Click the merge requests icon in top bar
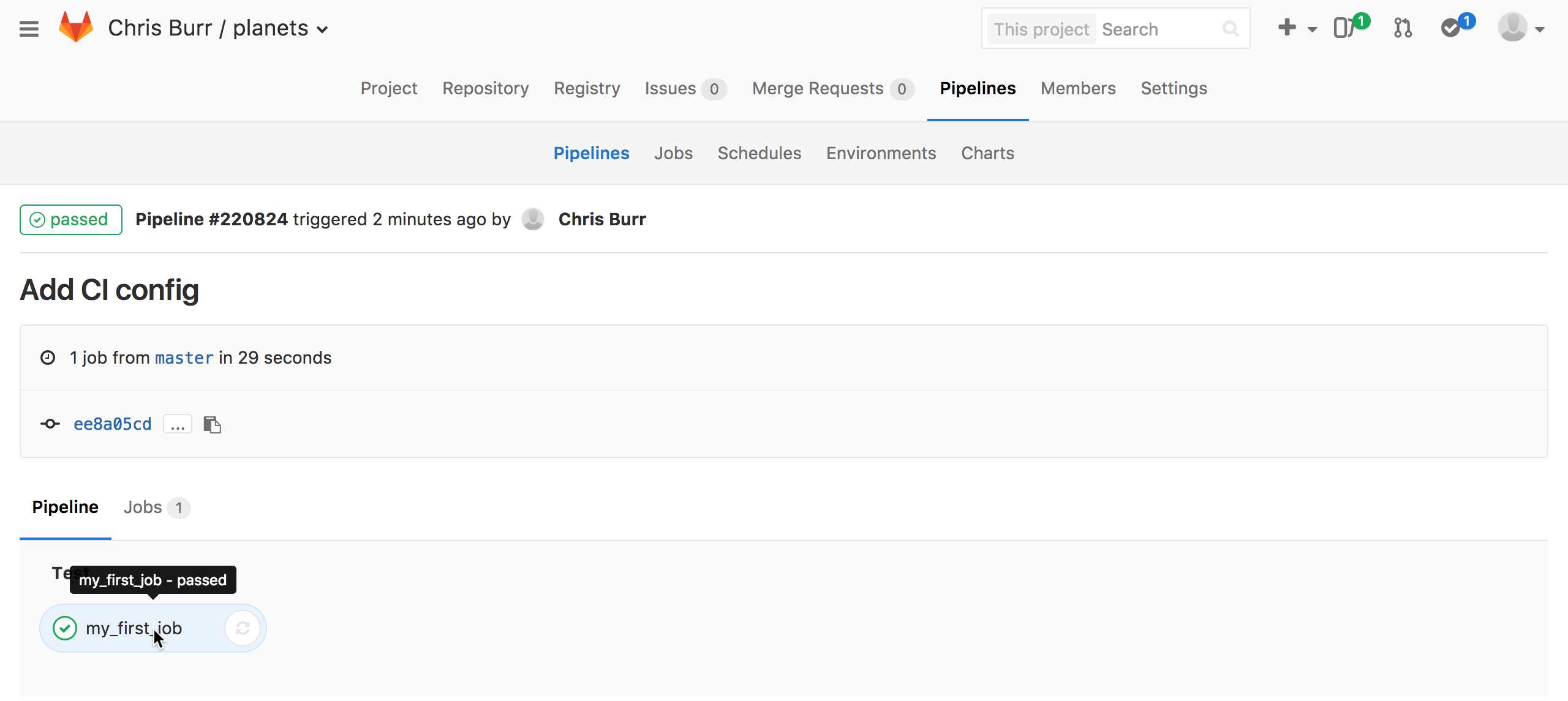 [1402, 28]
